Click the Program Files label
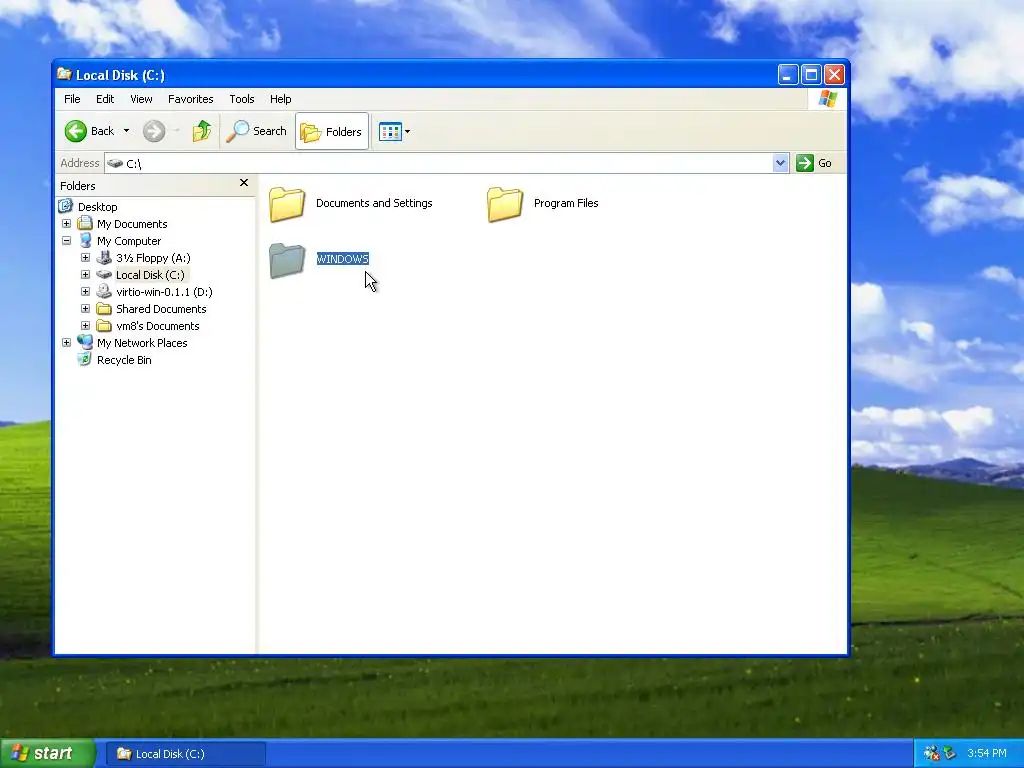 pyautogui.click(x=566, y=203)
